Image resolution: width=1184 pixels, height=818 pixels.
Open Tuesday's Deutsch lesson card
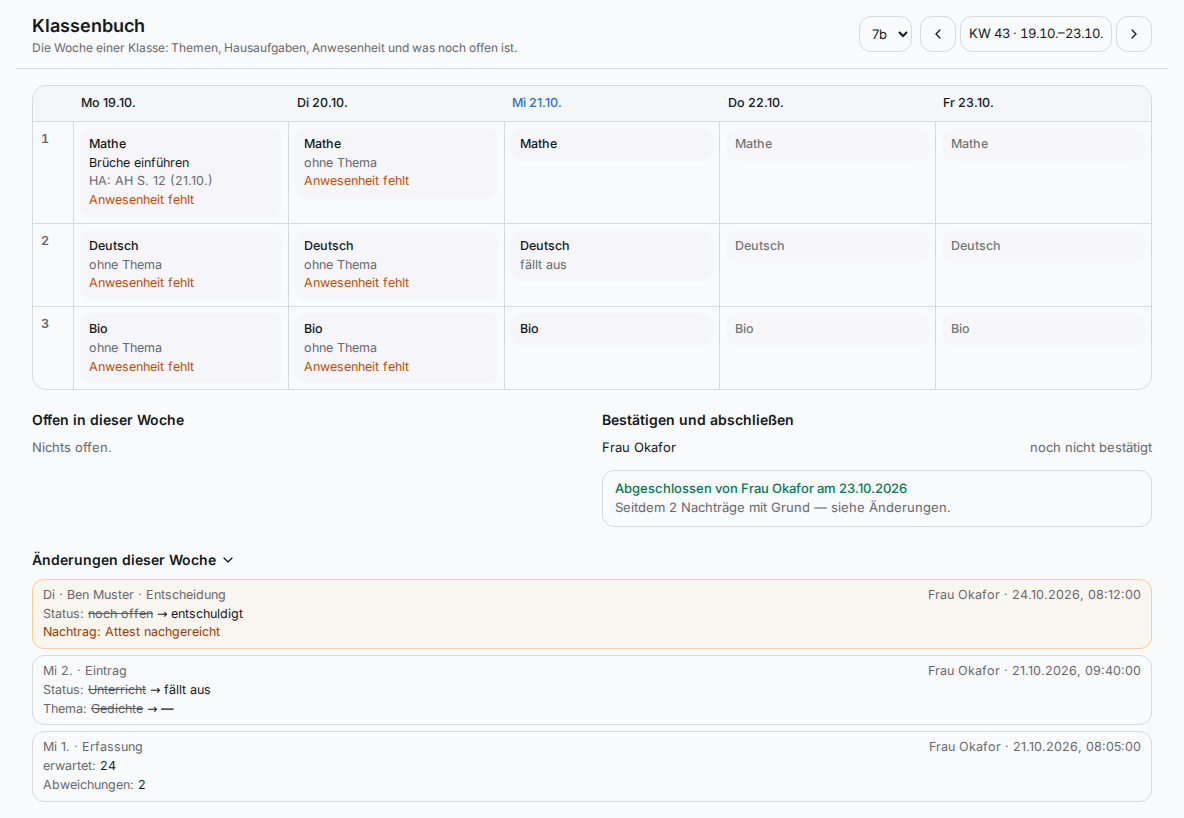[x=396, y=264]
